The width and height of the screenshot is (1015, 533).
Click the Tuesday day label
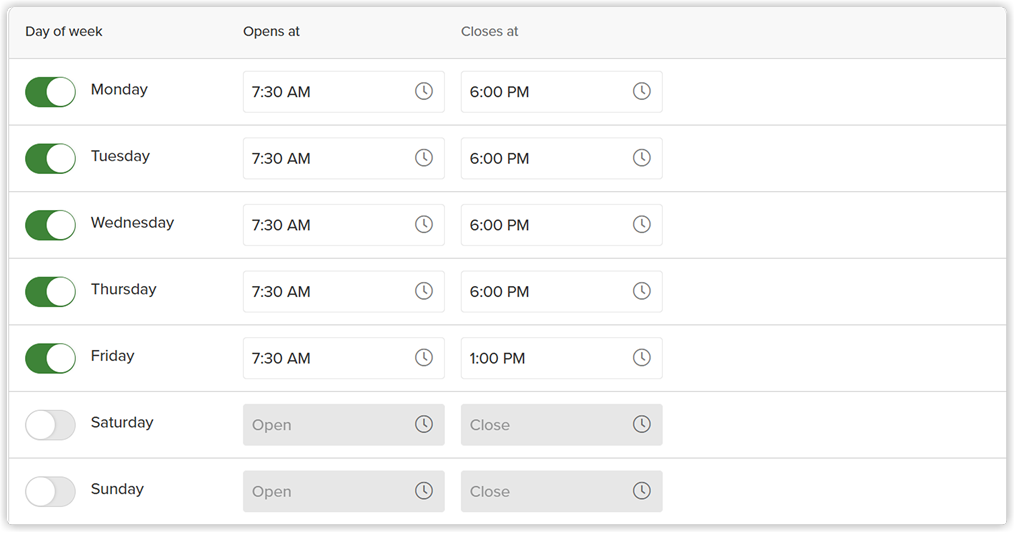coord(120,156)
